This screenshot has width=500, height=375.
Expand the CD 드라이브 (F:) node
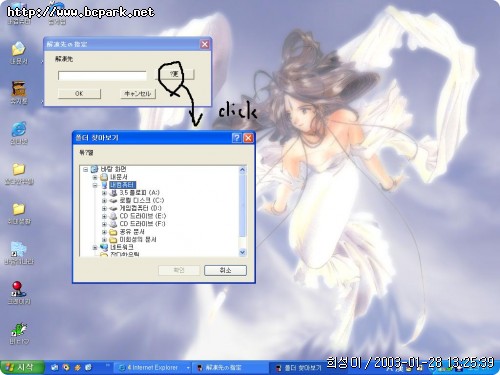104,224
